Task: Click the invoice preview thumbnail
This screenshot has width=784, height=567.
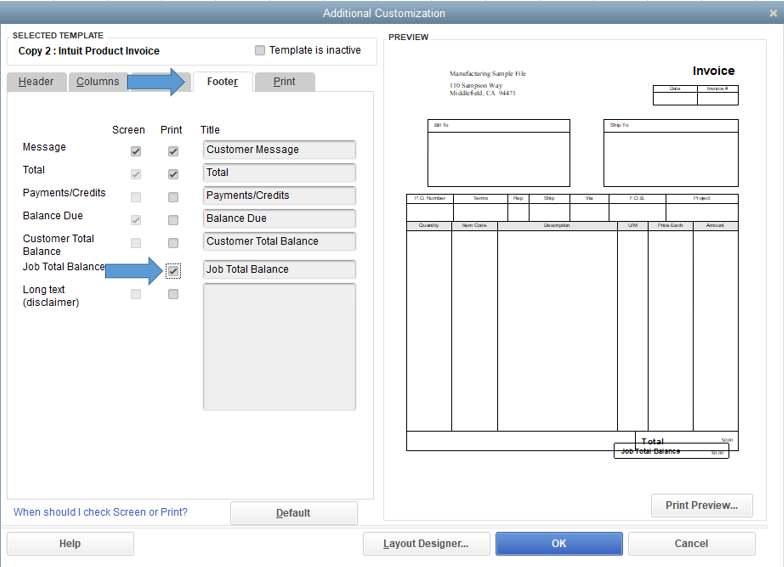Action: point(572,260)
